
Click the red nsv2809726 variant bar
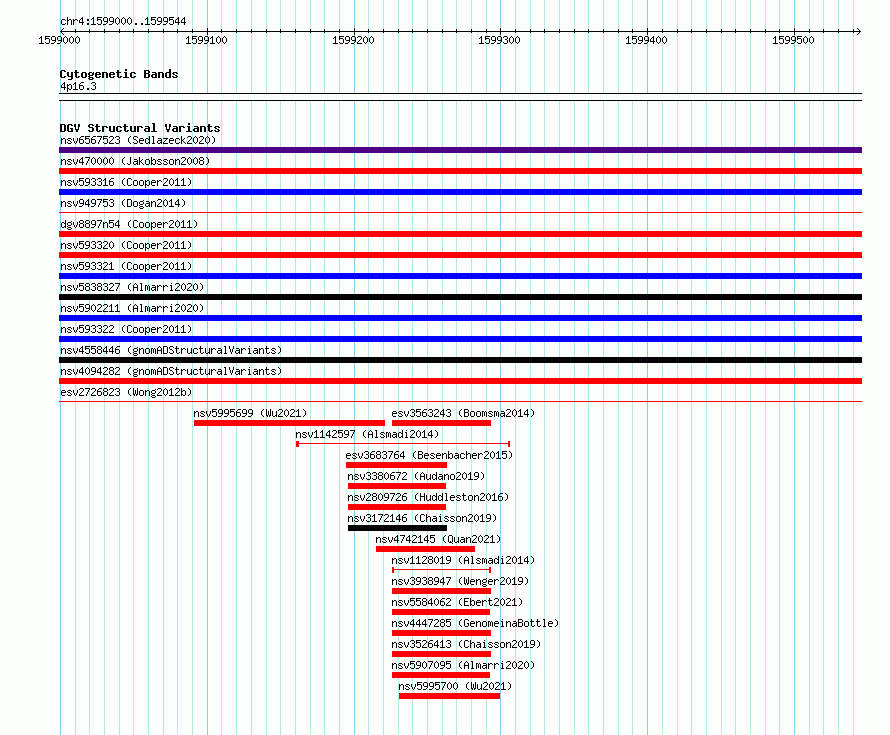397,507
